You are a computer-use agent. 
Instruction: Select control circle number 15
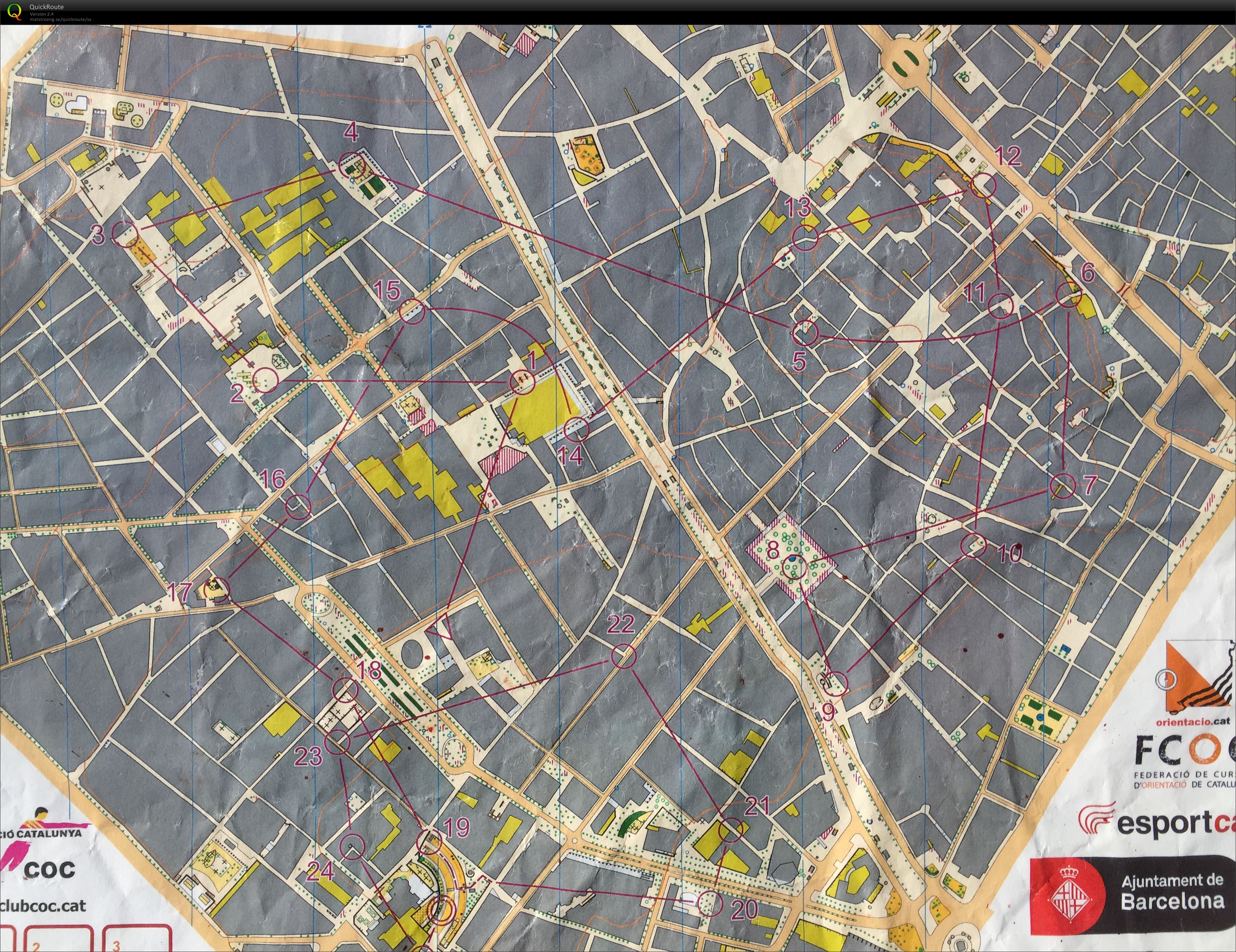tap(412, 311)
